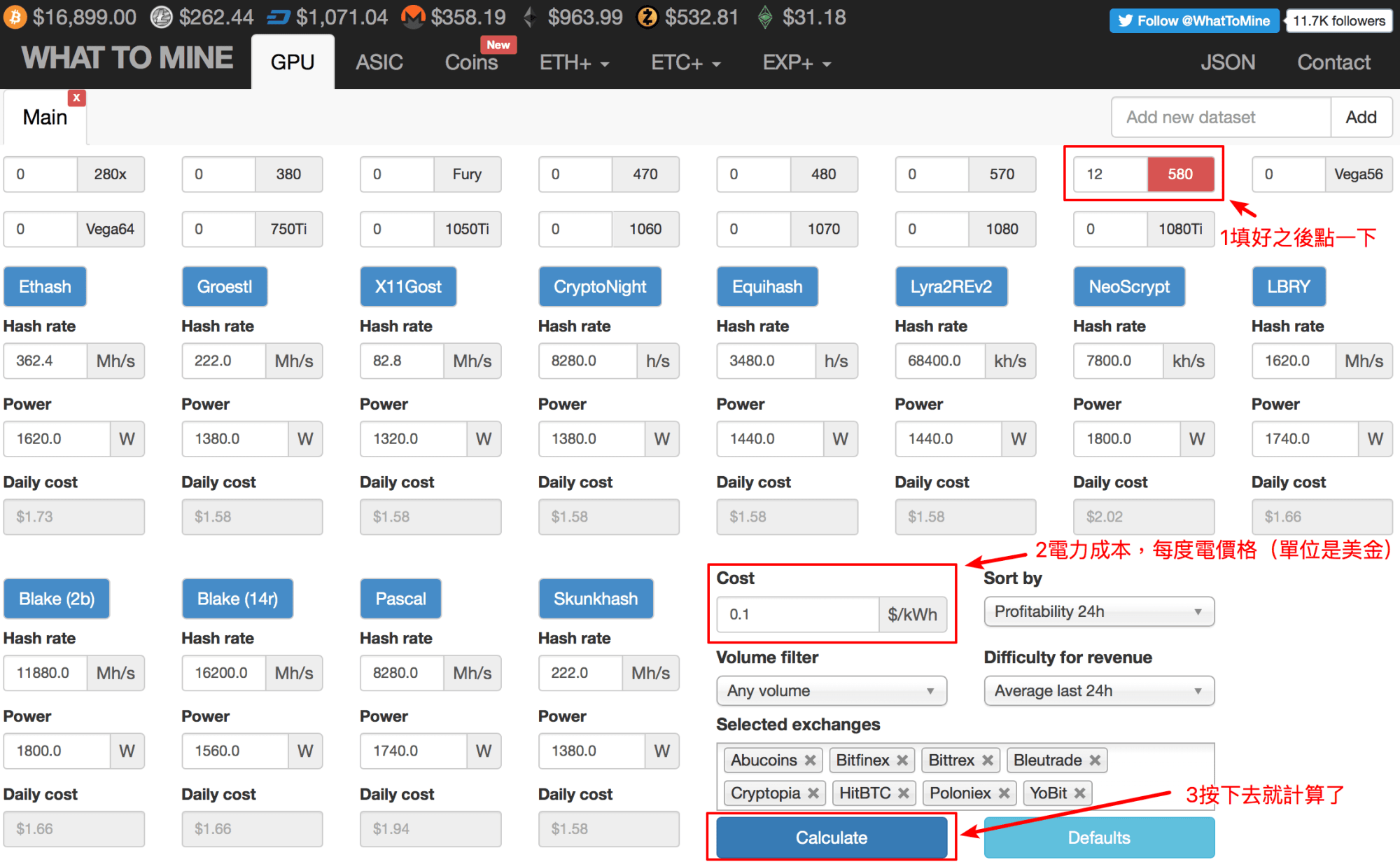Toggle the 1080Ti GPU button
The height and width of the screenshot is (862, 1400).
pos(1180,228)
